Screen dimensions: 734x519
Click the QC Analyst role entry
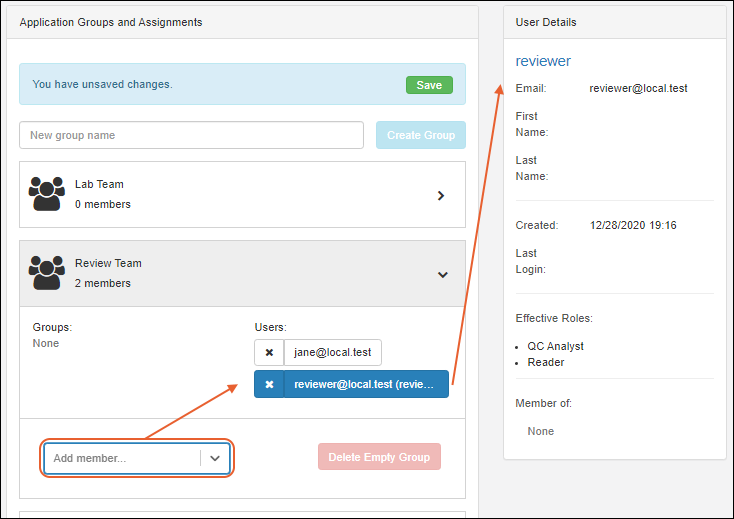555,346
